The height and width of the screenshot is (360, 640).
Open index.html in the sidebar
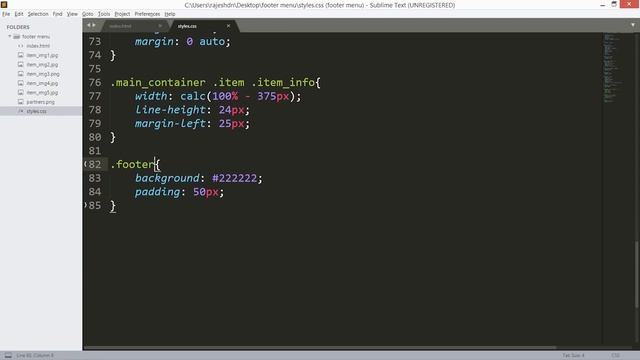pos(38,46)
